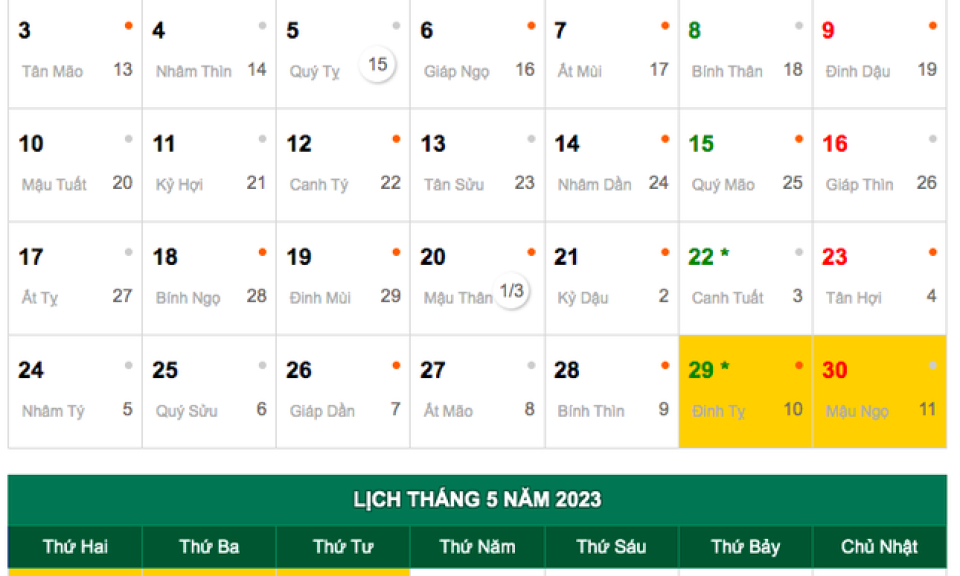Click the Thứ Hai column header
Screen dimensions: 960x576
(75, 547)
